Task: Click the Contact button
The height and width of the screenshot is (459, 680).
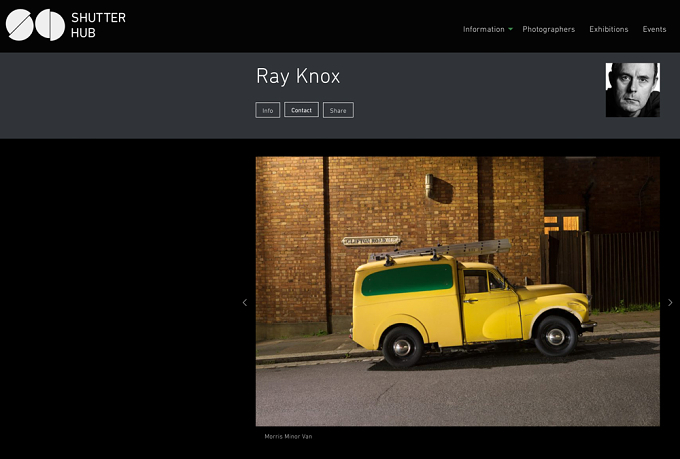Action: point(301,110)
